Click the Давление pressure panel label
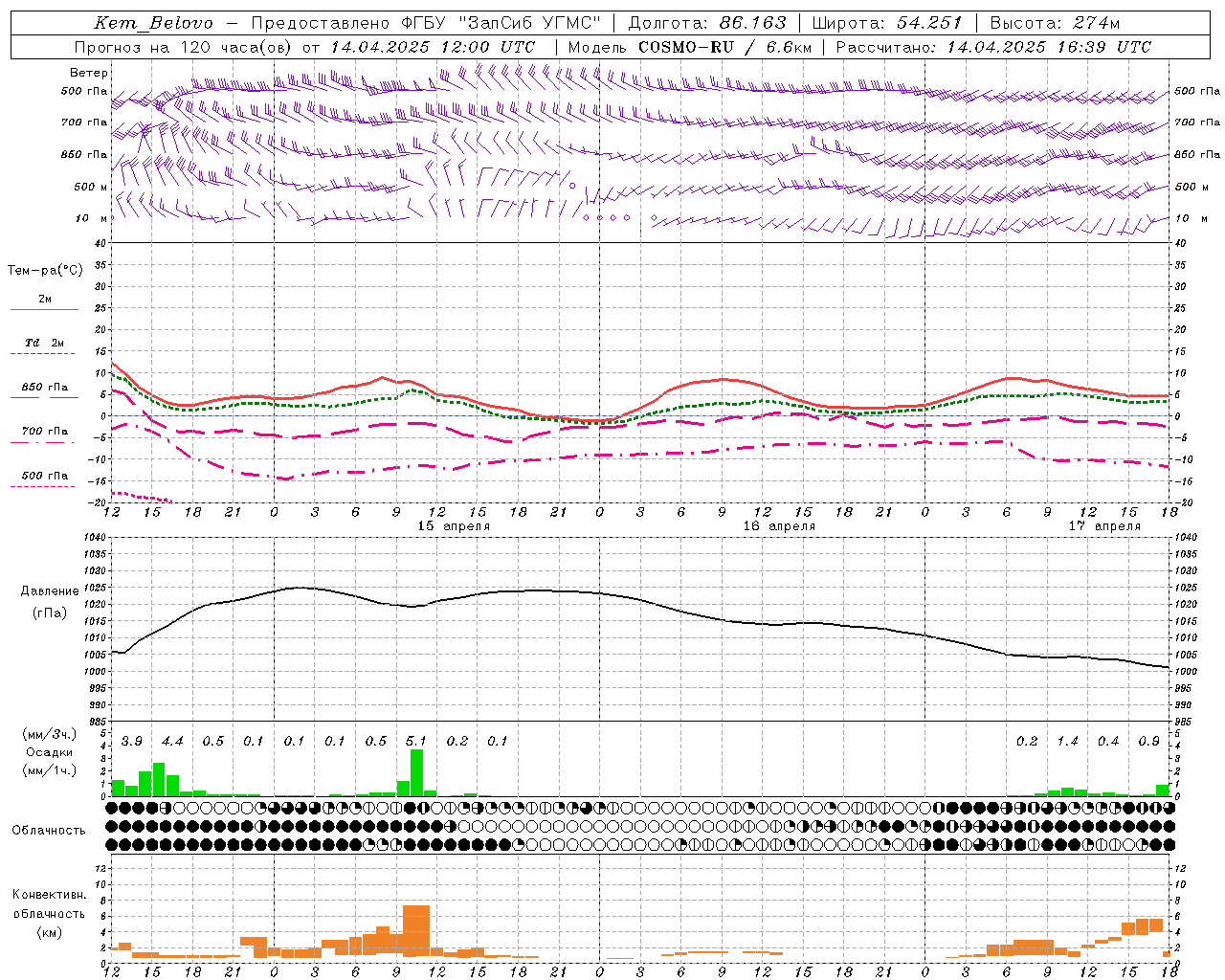The width and height of the screenshot is (1225, 980). [50, 591]
